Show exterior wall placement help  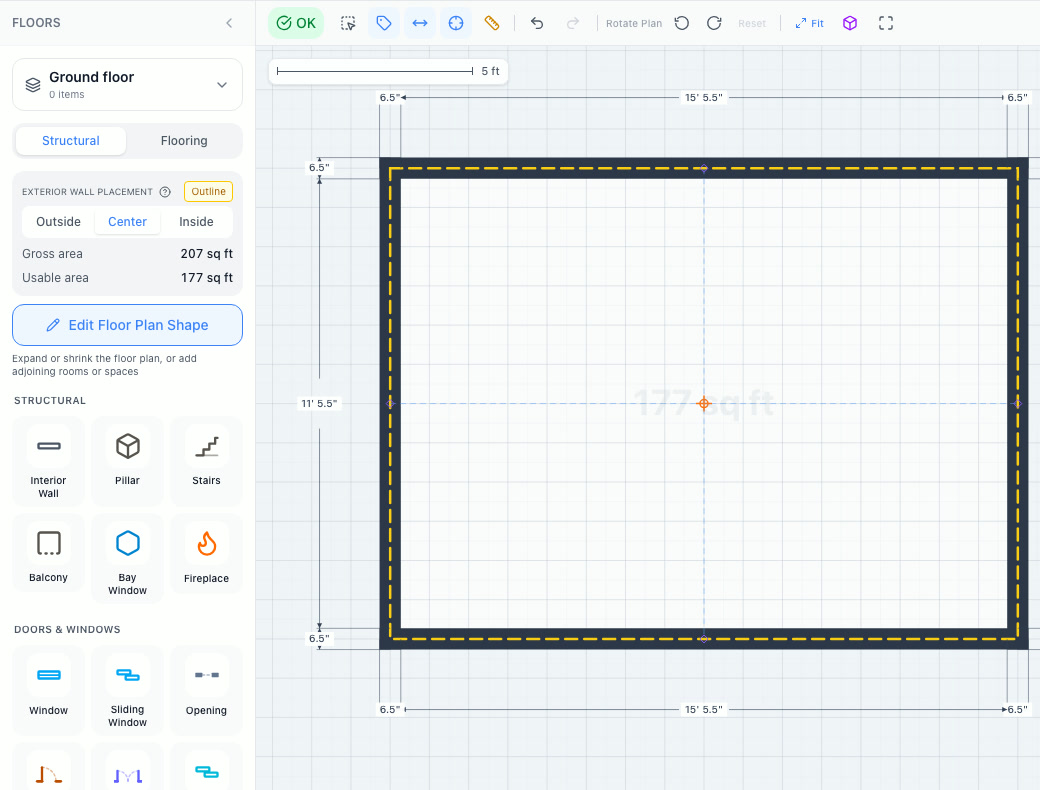click(x=165, y=192)
